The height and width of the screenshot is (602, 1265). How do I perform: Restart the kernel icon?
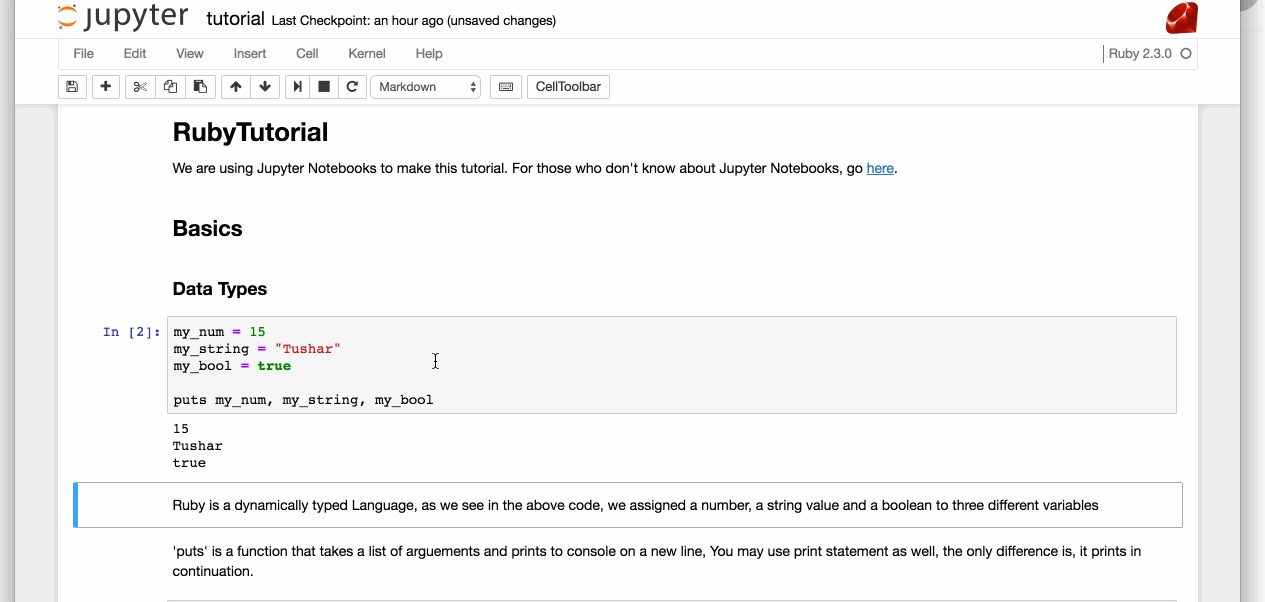[x=352, y=87]
